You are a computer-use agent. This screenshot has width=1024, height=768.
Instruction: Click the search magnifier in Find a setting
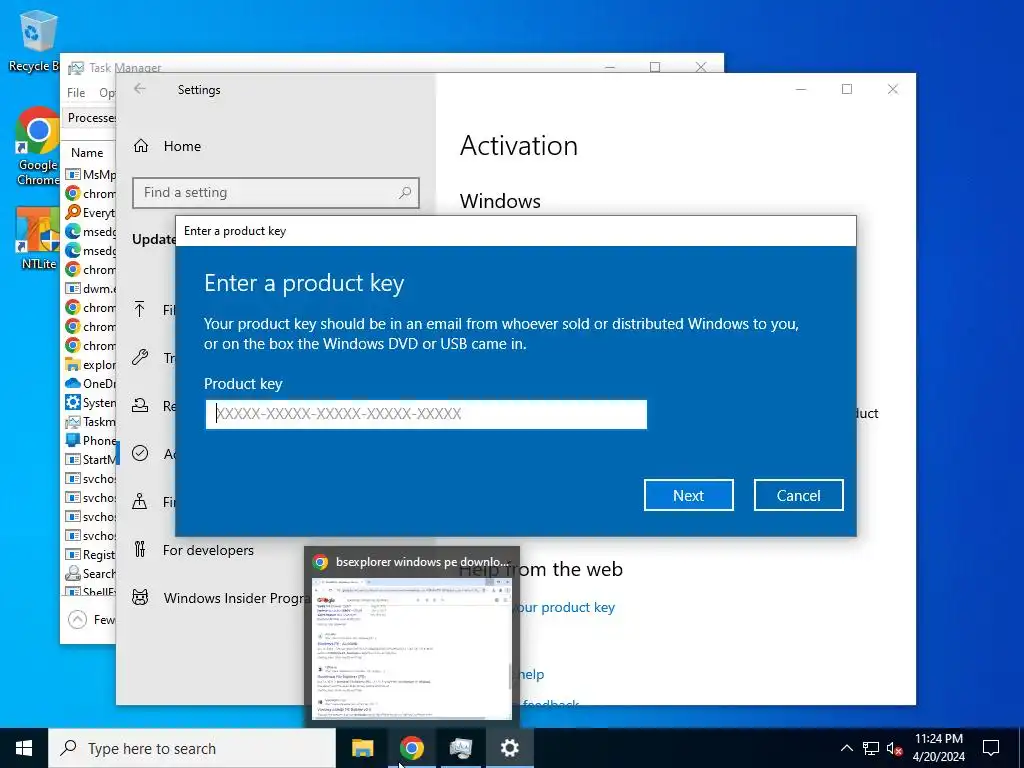coord(405,193)
